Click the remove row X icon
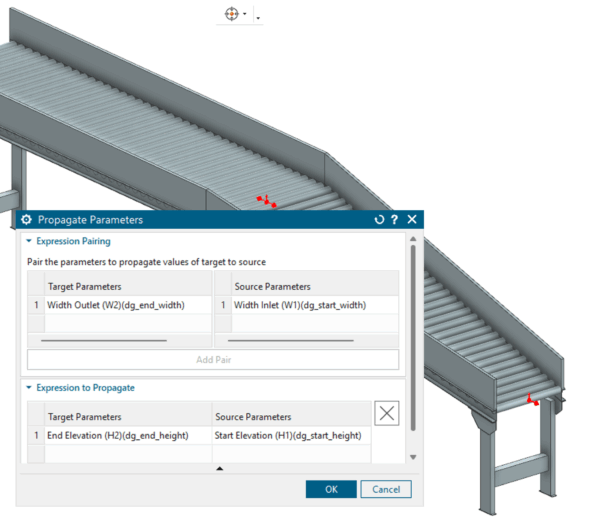The width and height of the screenshot is (600, 523). coord(388,414)
